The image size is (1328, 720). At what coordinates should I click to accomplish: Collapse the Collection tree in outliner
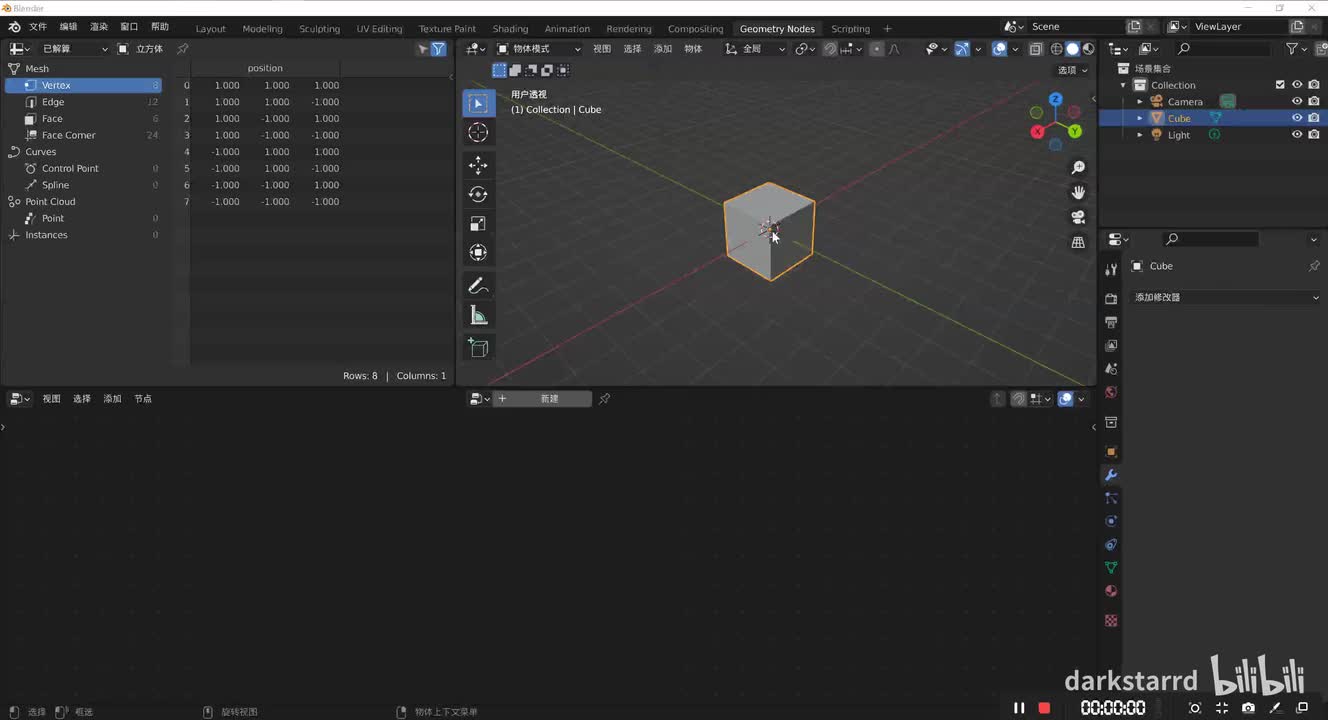click(1124, 85)
